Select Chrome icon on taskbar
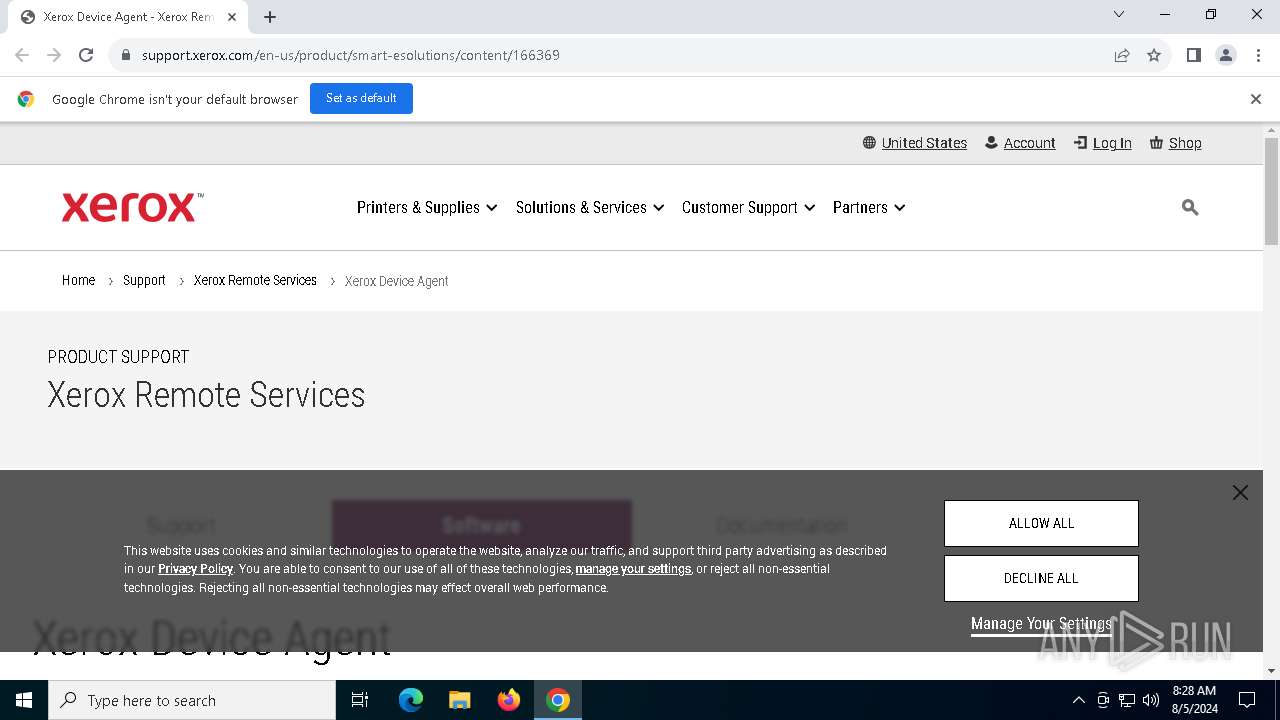Screen dimensions: 1280x720 point(558,700)
